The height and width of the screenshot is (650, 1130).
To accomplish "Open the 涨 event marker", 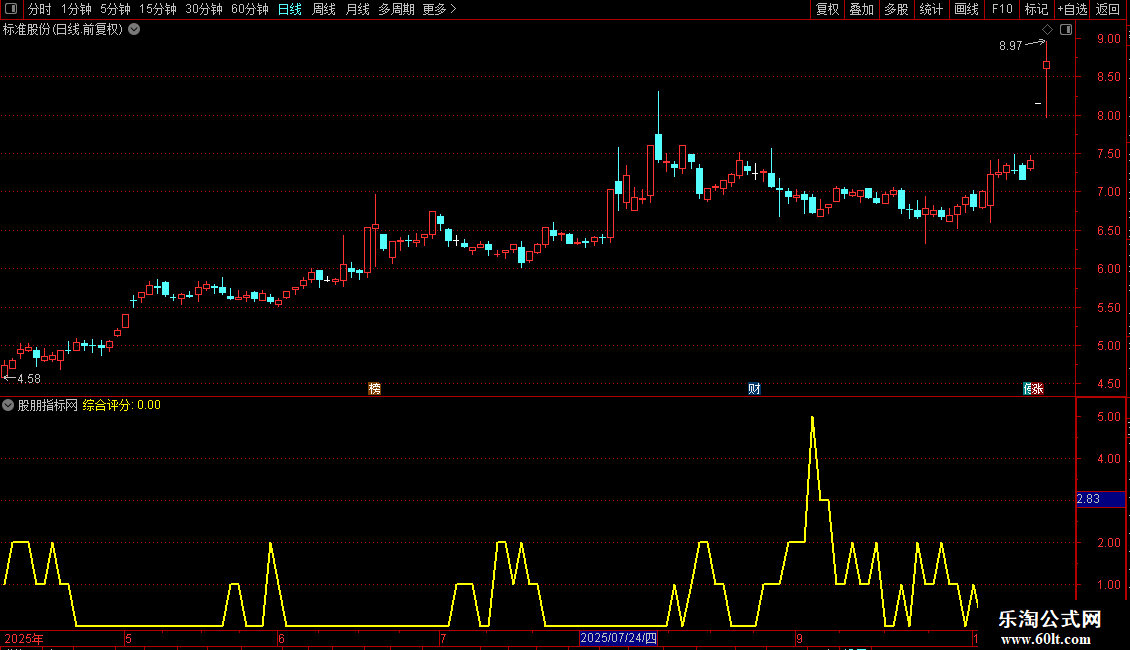I will point(1036,388).
